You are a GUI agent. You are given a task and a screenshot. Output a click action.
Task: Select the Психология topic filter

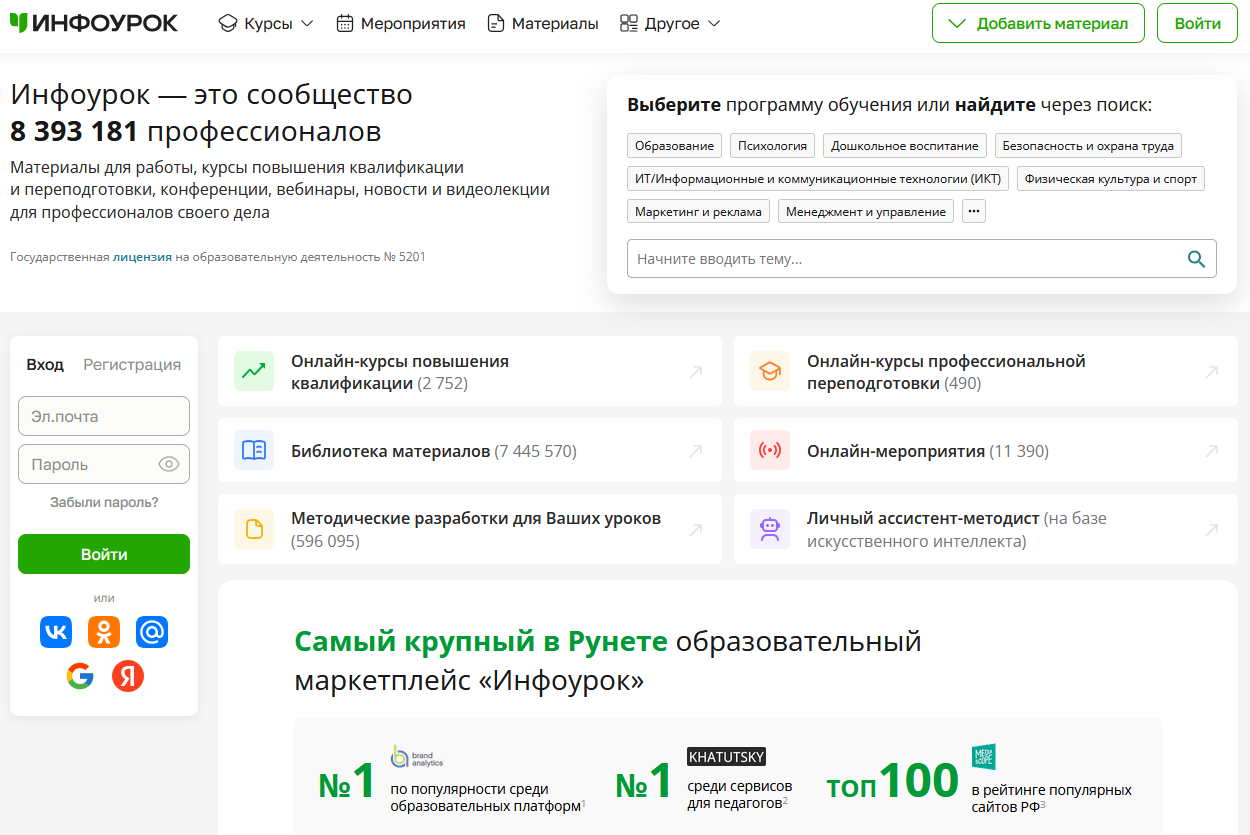click(772, 145)
